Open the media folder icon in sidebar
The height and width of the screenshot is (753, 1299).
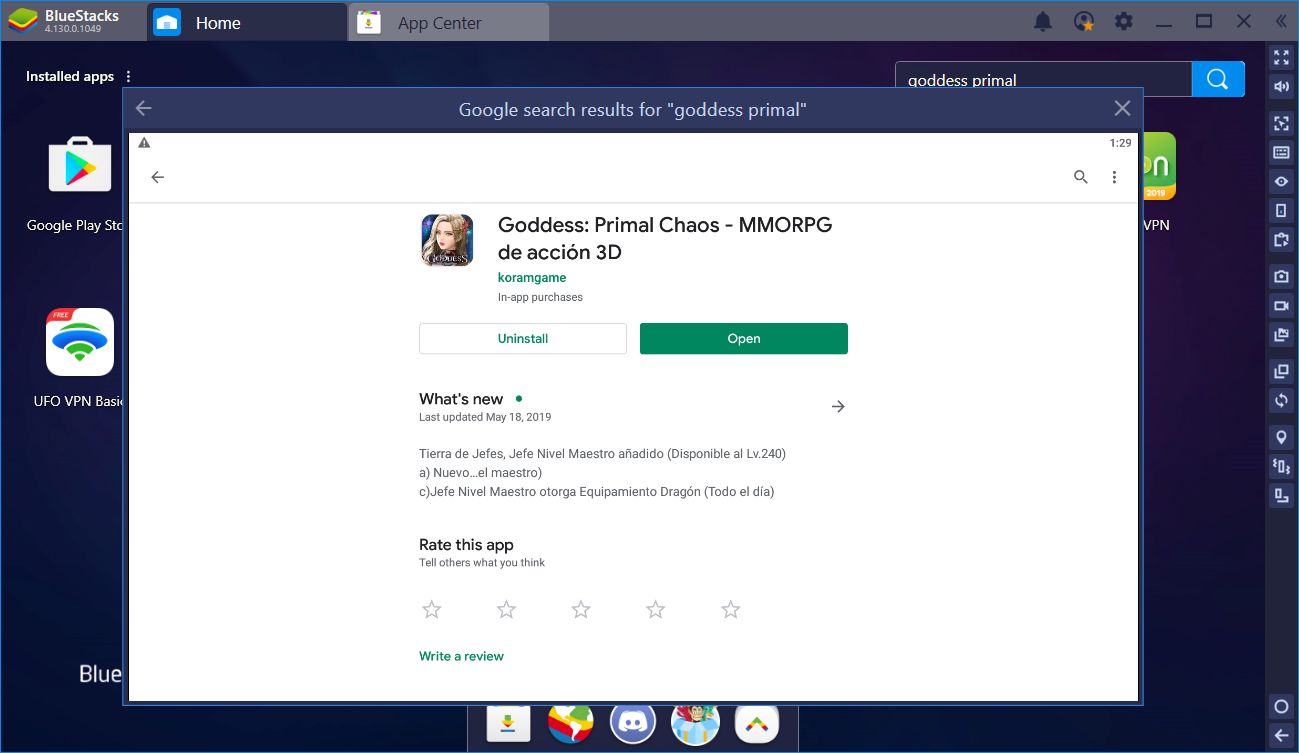point(1281,335)
